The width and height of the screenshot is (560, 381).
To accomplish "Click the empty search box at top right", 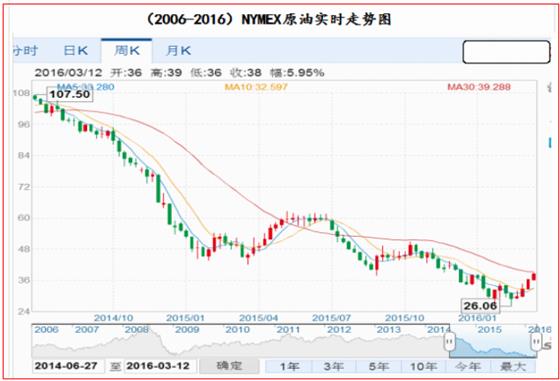I will (506, 52).
